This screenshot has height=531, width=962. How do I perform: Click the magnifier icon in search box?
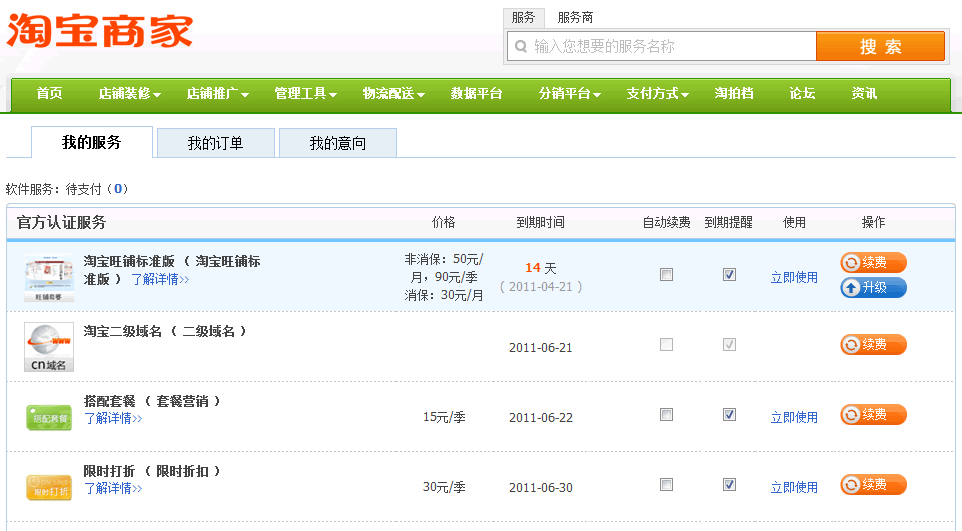[x=521, y=46]
